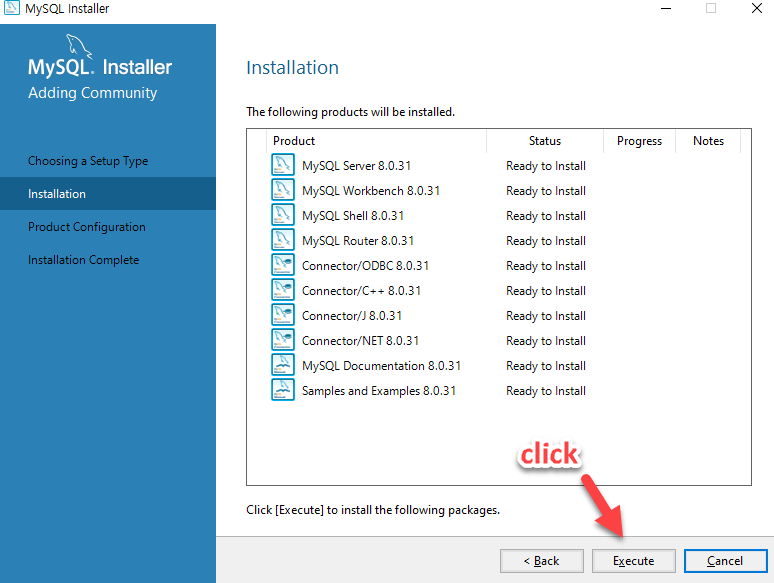This screenshot has width=774, height=583.
Task: Execute the installation of listed packages
Action: coord(633,561)
